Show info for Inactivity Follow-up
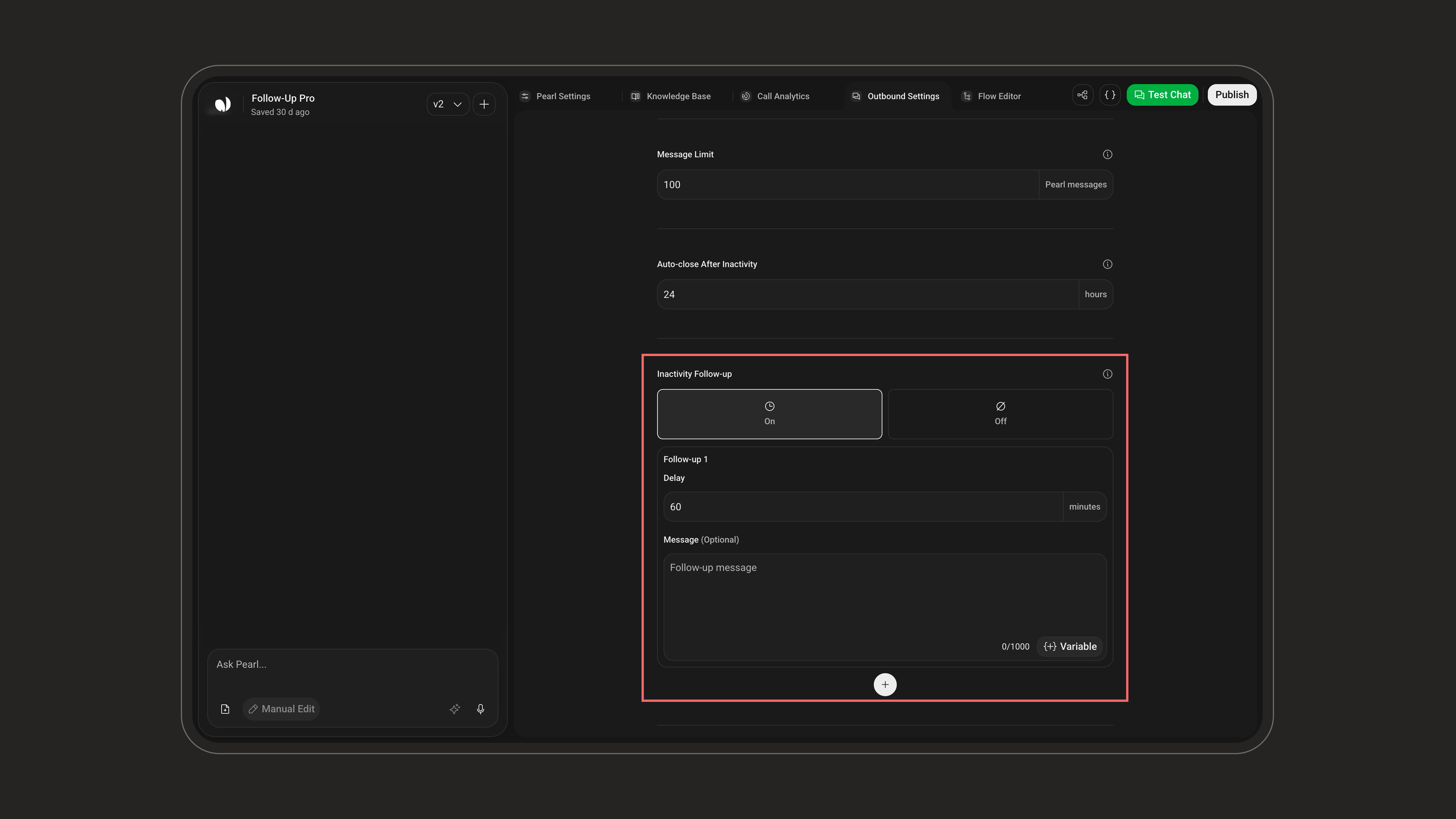Image resolution: width=1456 pixels, height=819 pixels. point(1107,374)
